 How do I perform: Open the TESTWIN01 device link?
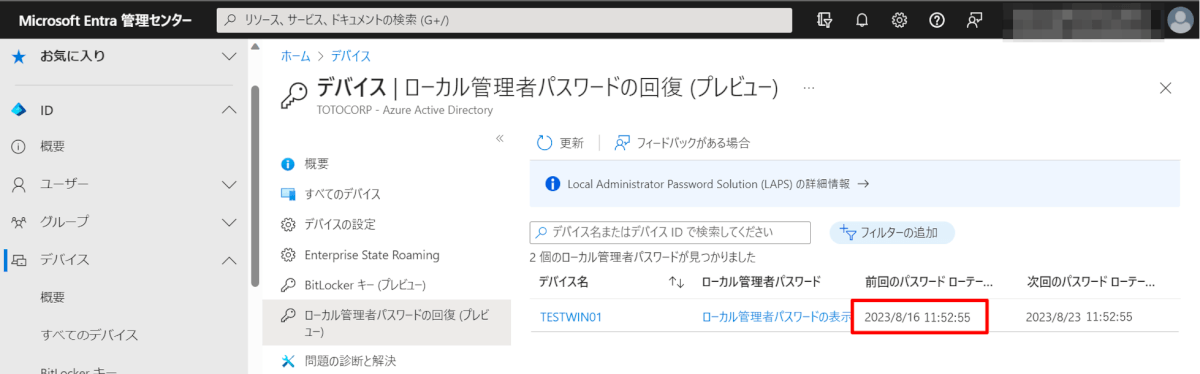pyautogui.click(x=571, y=317)
